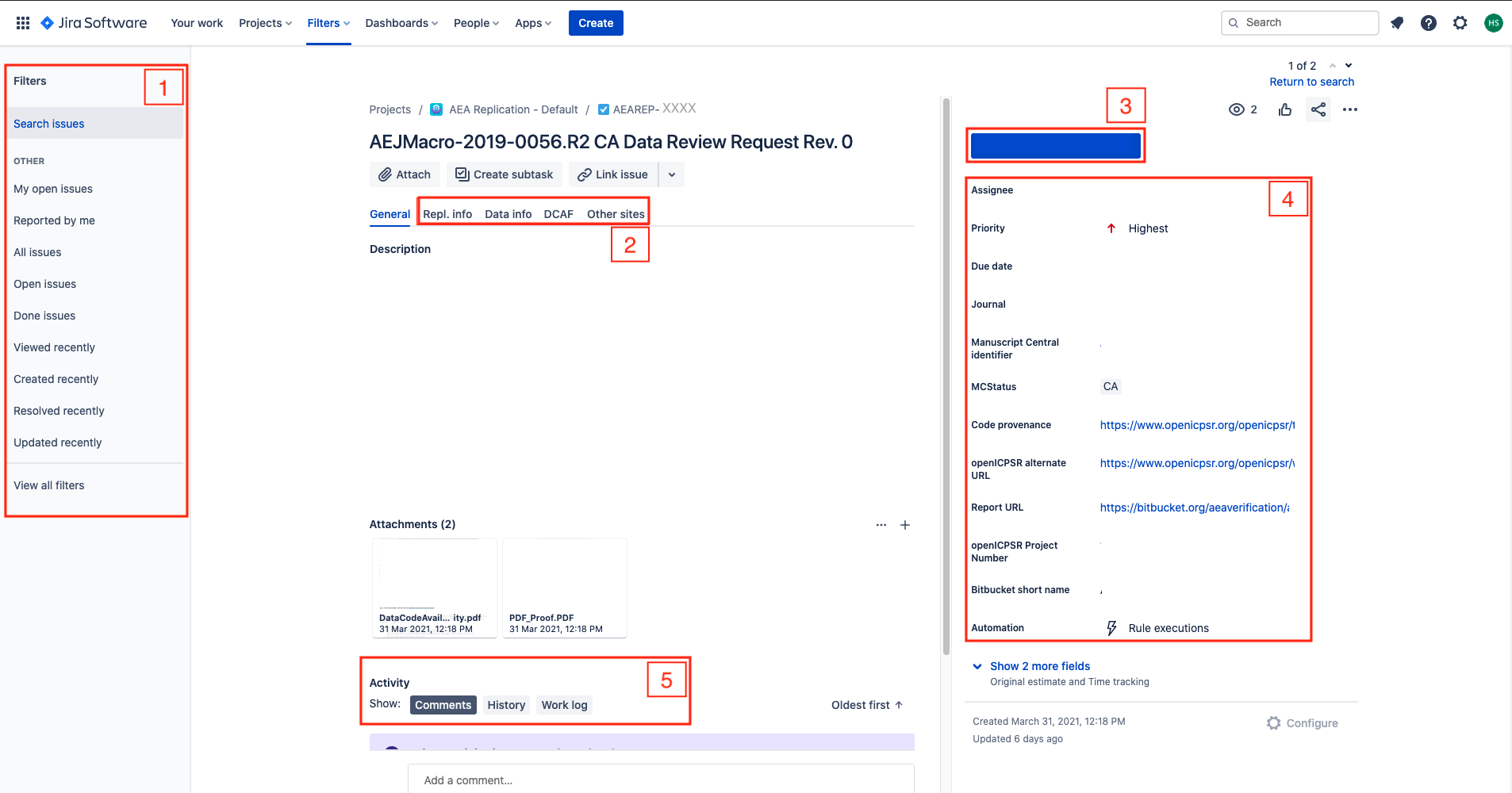Image resolution: width=1512 pixels, height=793 pixels.
Task: Click Return to search link
Action: (x=1312, y=82)
